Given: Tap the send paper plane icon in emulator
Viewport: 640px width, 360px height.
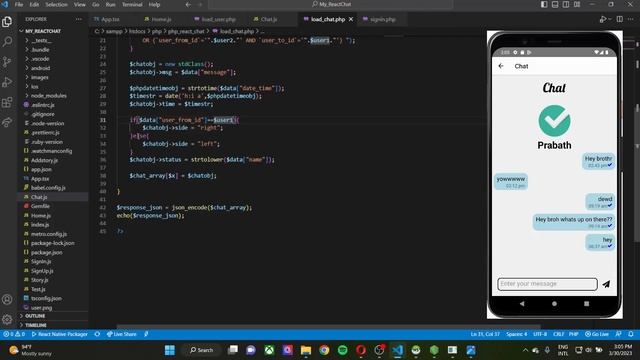Looking at the screenshot, I should point(607,284).
